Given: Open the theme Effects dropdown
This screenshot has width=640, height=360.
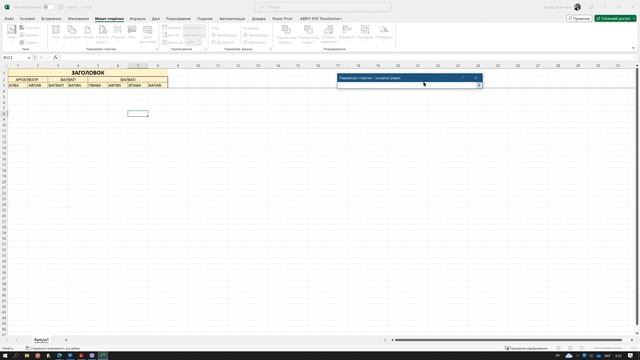Looking at the screenshot, I should click(30, 42).
